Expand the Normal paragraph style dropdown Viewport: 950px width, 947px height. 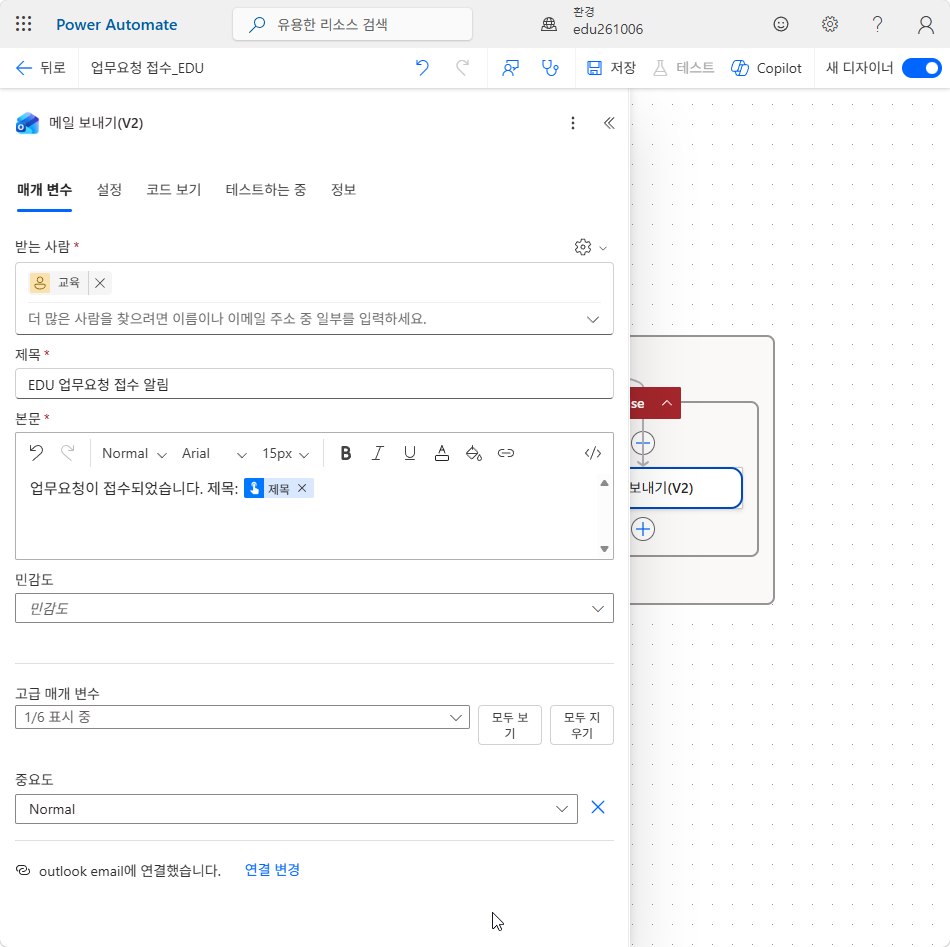click(x=134, y=453)
